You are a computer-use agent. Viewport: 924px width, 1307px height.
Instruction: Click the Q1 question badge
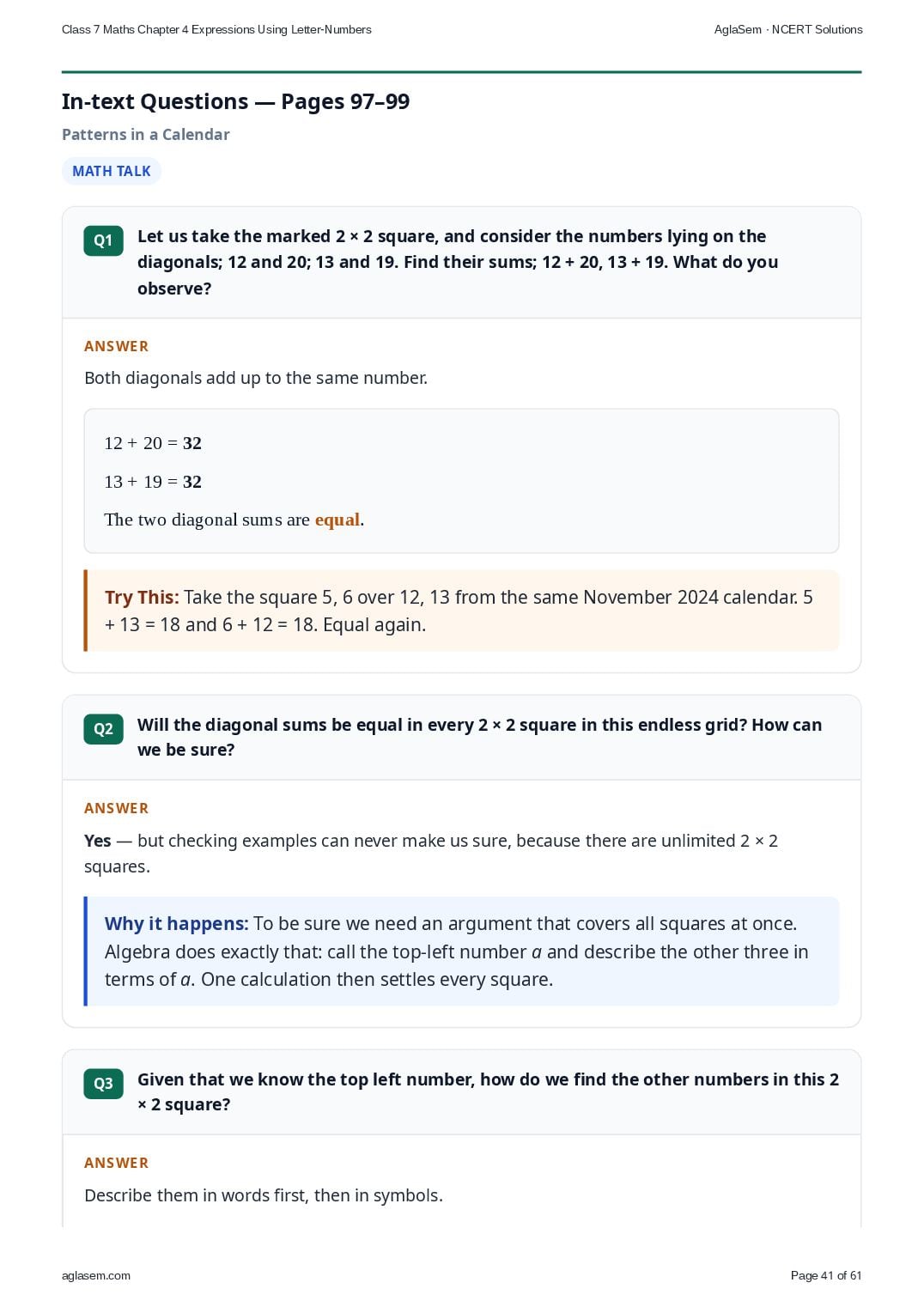click(x=103, y=240)
